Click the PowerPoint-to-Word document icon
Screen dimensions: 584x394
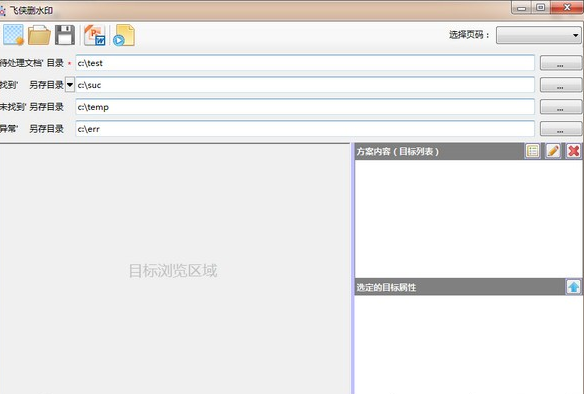[x=95, y=35]
